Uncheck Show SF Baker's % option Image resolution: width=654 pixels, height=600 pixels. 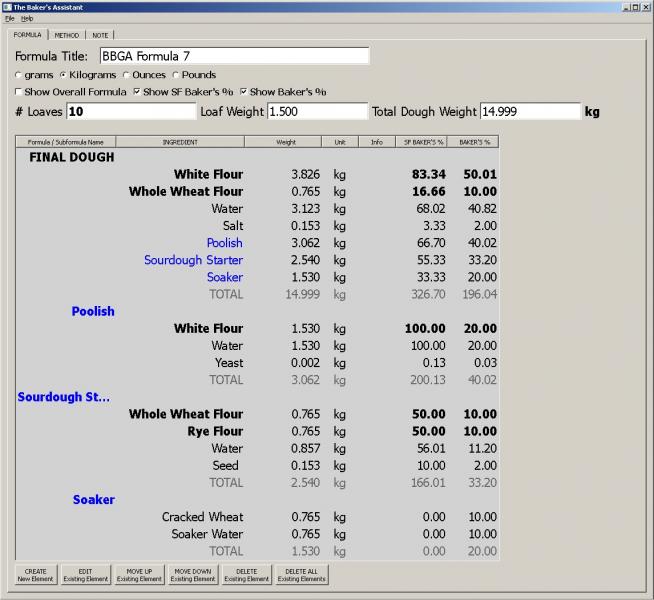click(x=137, y=92)
